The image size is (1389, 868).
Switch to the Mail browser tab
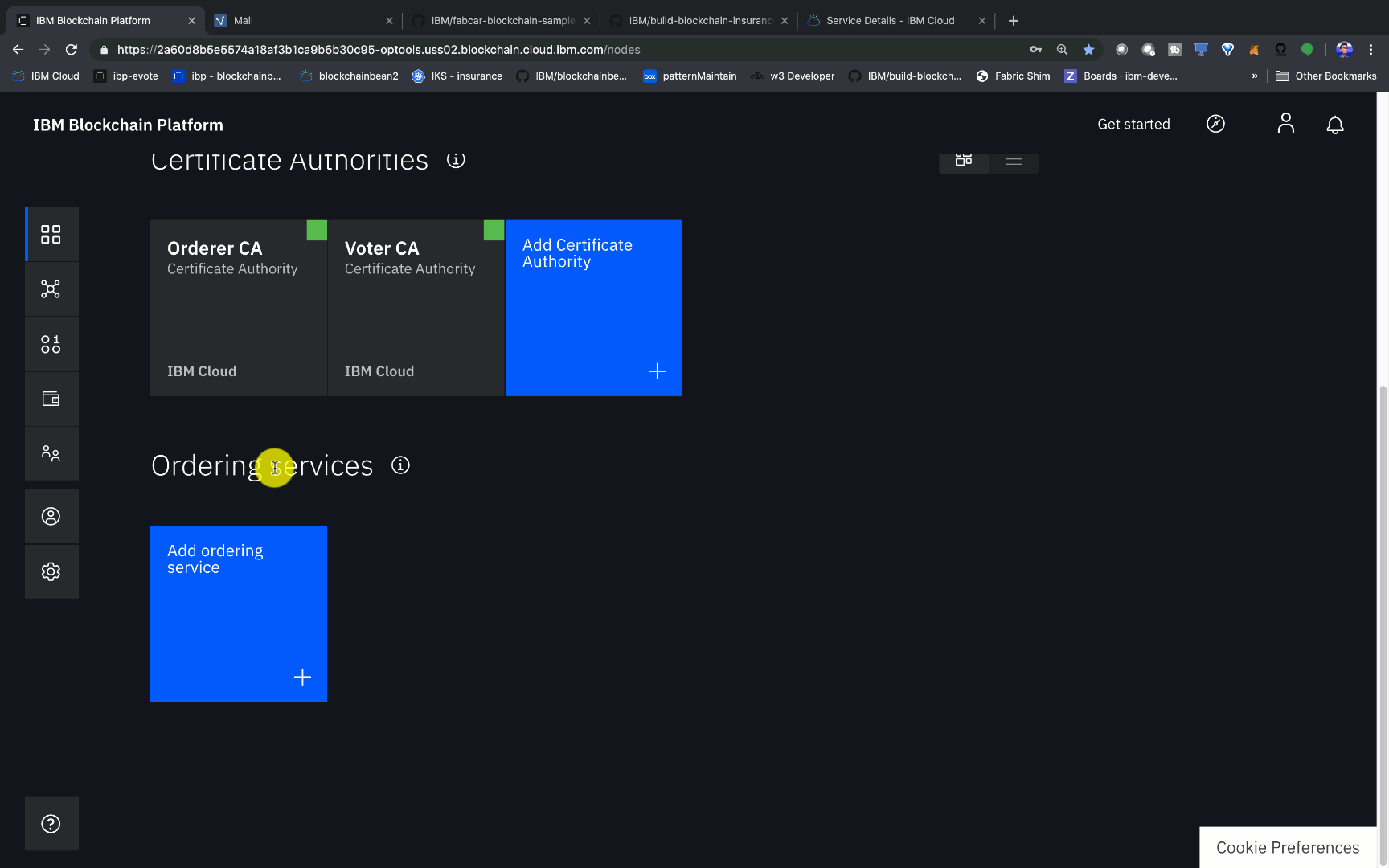[x=303, y=20]
